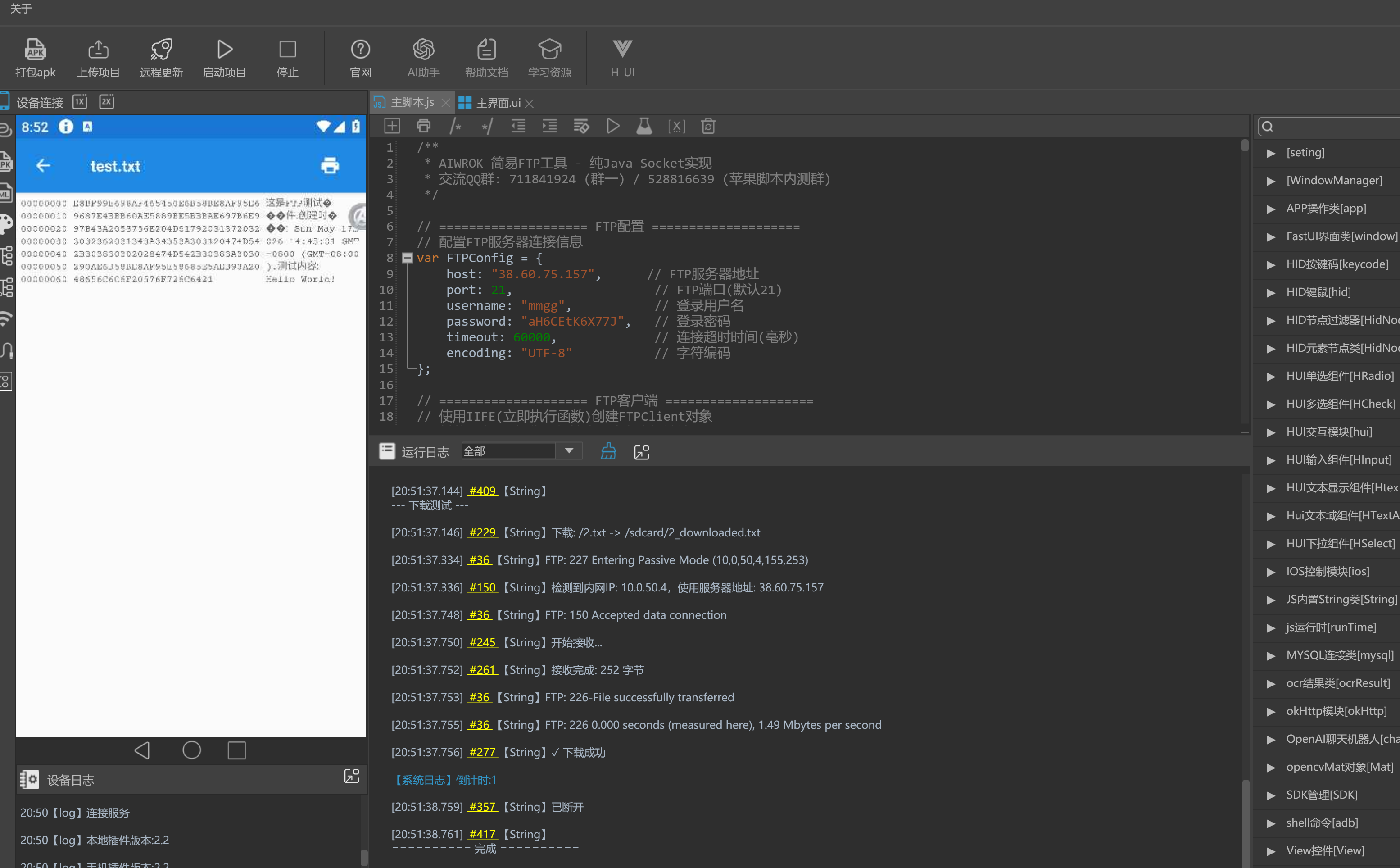Viewport: 1400px width, 868px height.
Task: Open log source link #277
Action: point(483,752)
